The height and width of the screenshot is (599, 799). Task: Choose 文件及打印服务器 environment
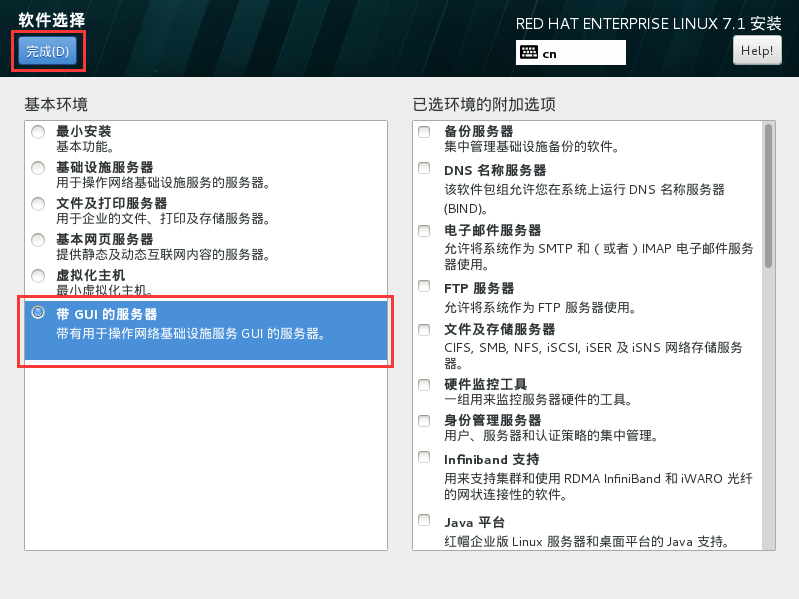(38, 204)
